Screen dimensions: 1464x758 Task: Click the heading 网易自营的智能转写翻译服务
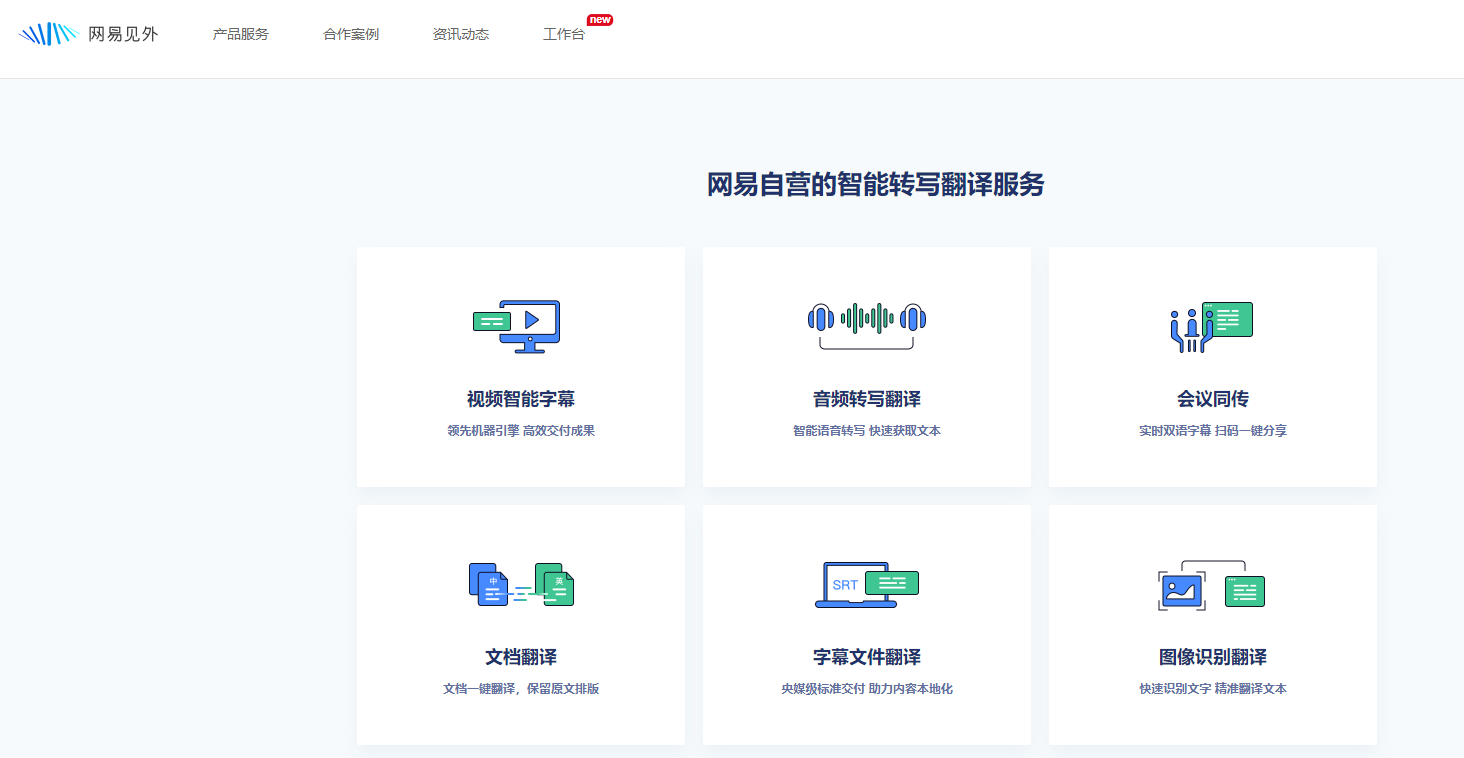[x=875, y=185]
